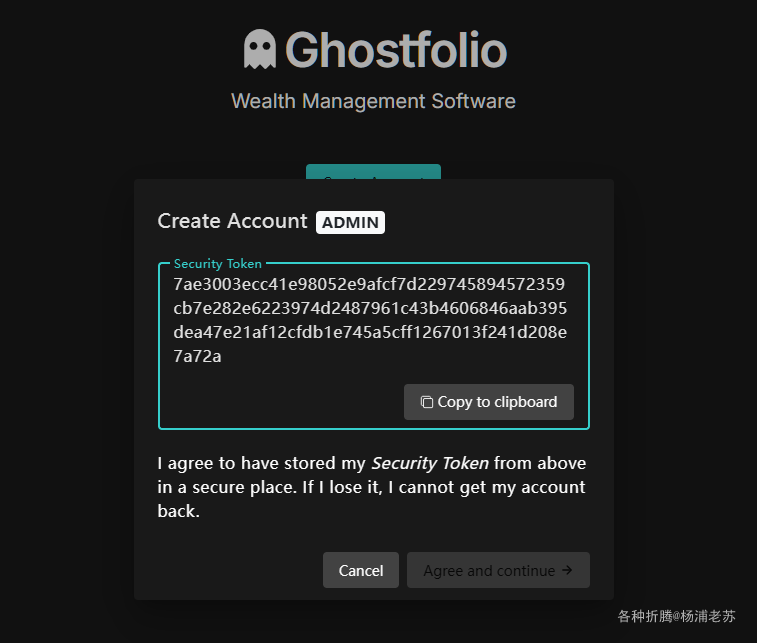Viewport: 757px width, 643px height.
Task: Click the watermark text at bottom right
Action: coord(676,616)
